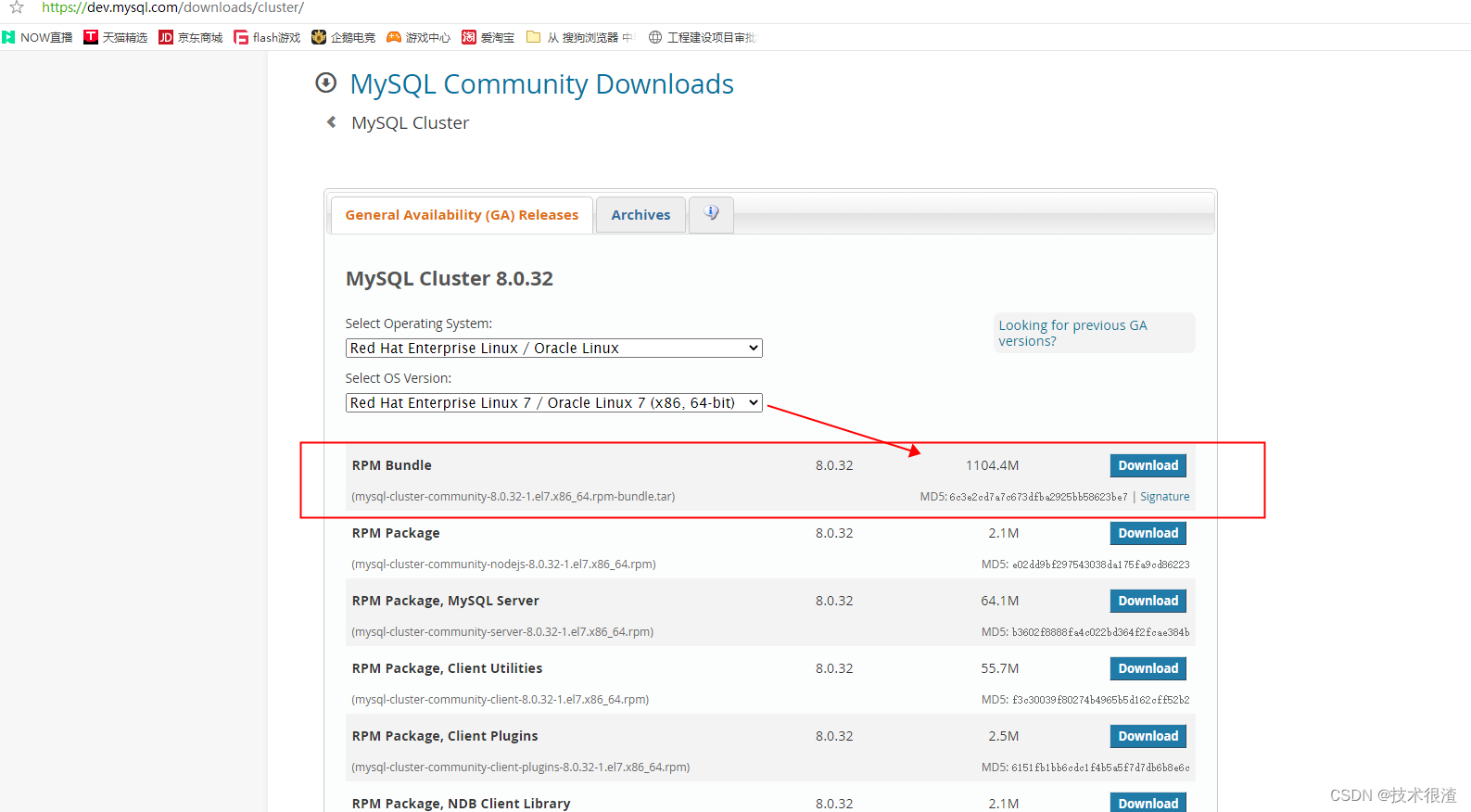This screenshot has height=812, width=1471.
Task: Click the nodejs rpm filename text
Action: pyautogui.click(x=503, y=565)
